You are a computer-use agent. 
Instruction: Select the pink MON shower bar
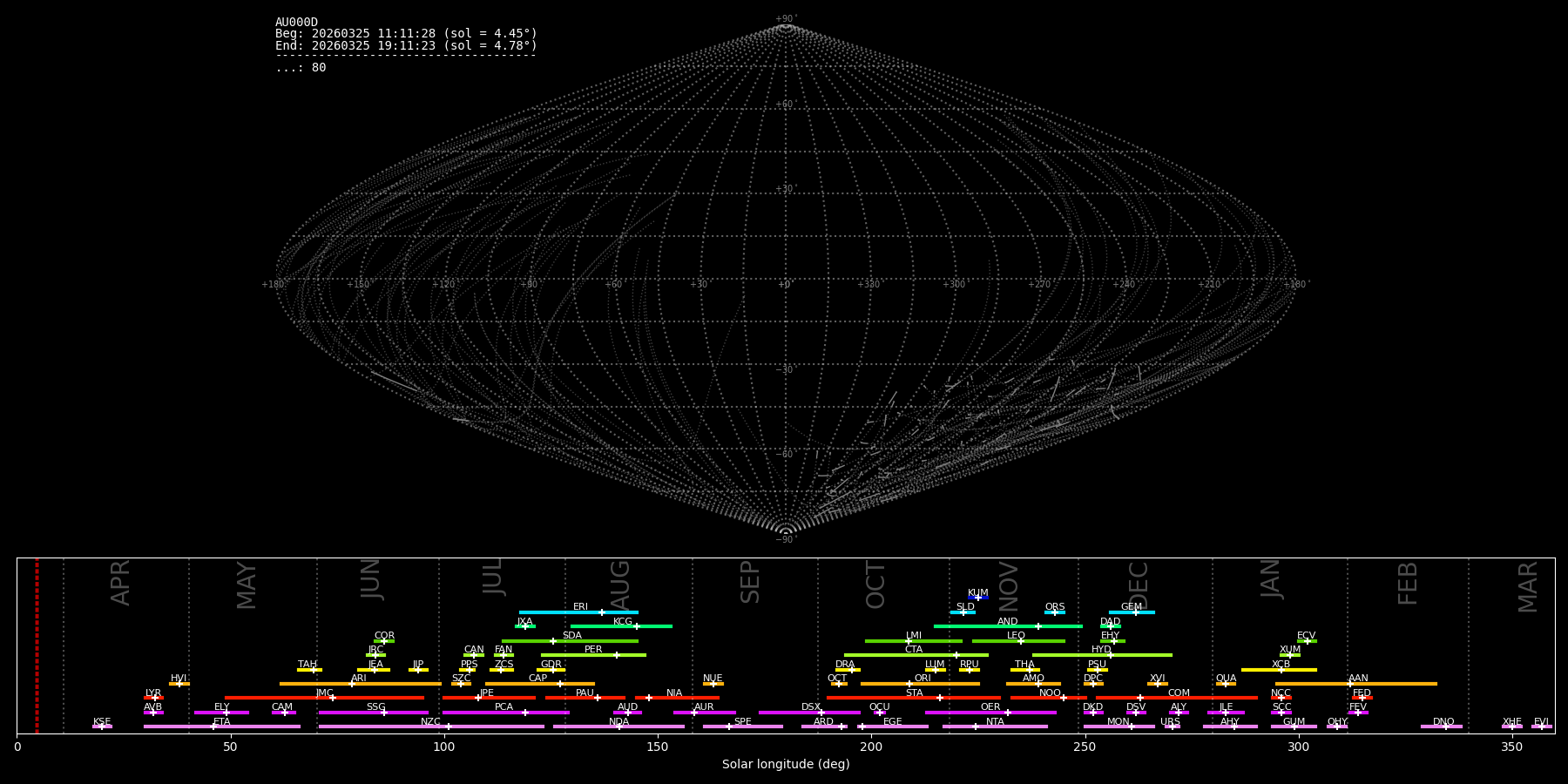click(x=1119, y=727)
